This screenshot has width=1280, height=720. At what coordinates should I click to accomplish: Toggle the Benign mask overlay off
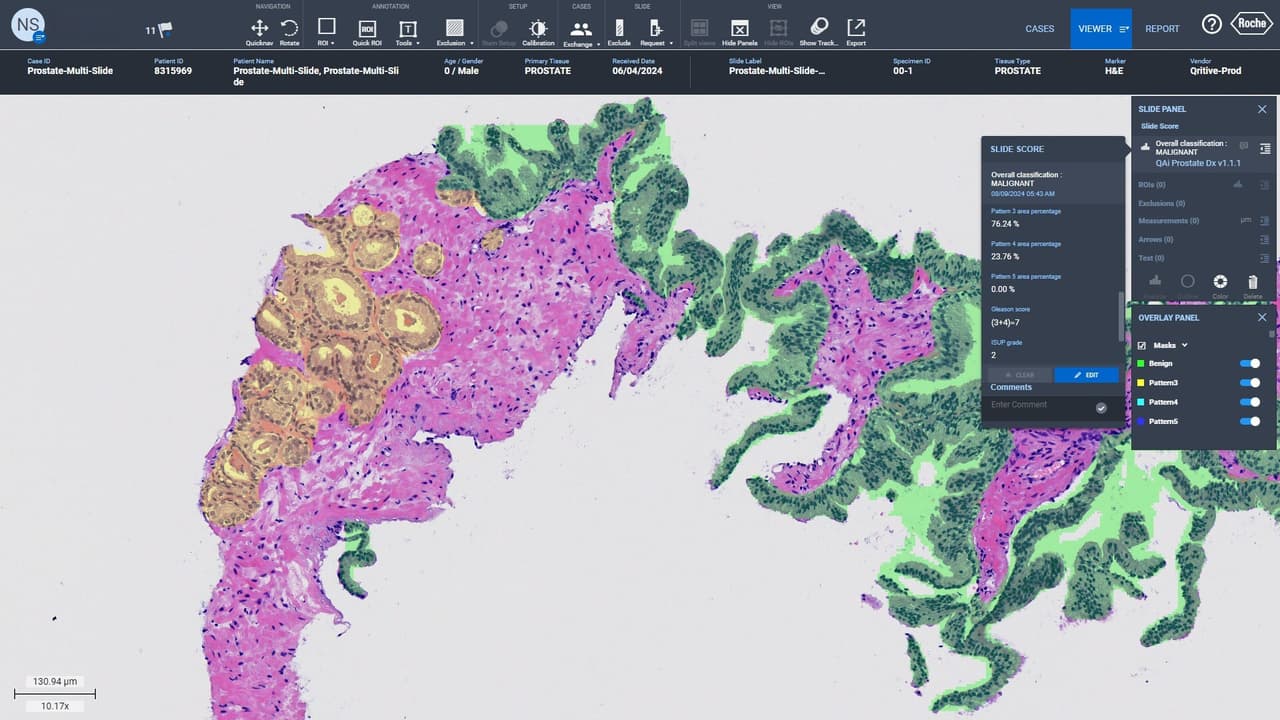pos(1250,363)
